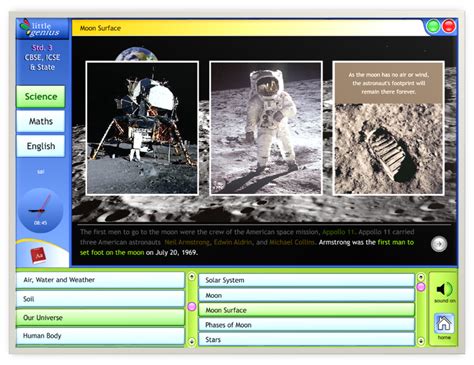Click the red round window button

[449, 26]
